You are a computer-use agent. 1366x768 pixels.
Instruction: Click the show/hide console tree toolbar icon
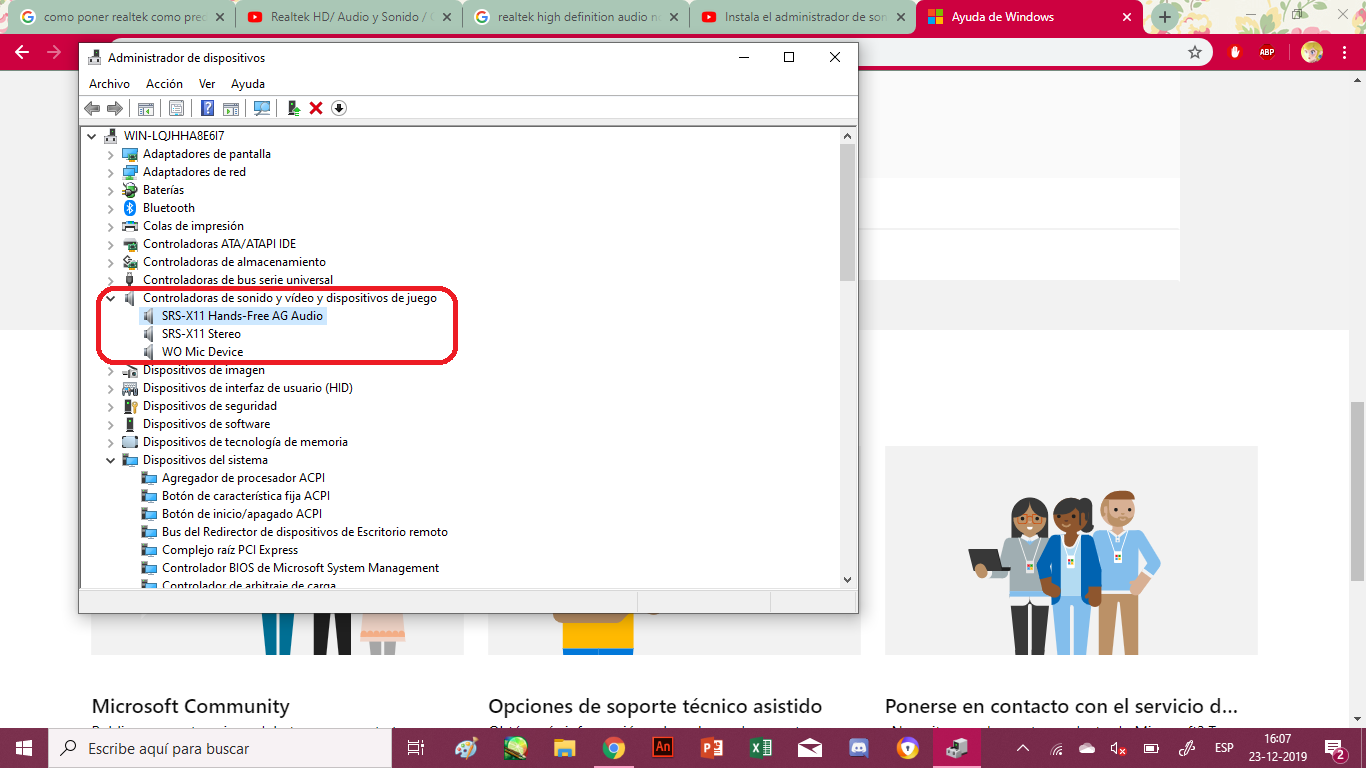pos(146,108)
